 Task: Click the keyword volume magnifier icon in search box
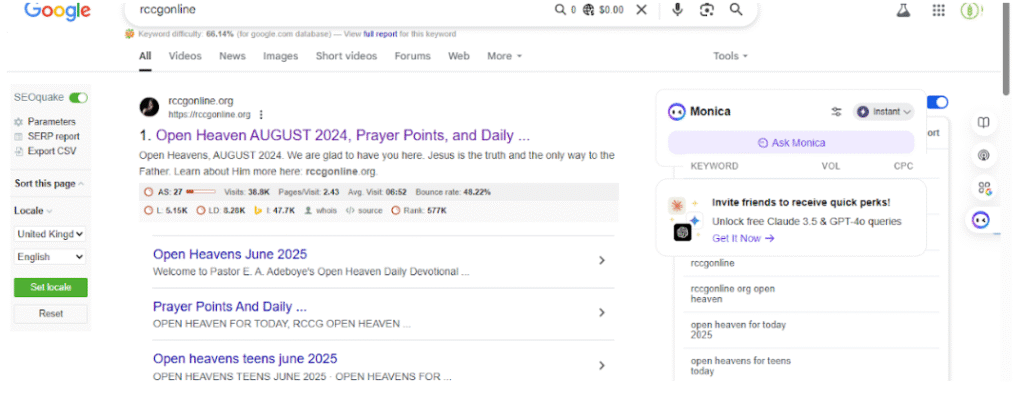560,10
